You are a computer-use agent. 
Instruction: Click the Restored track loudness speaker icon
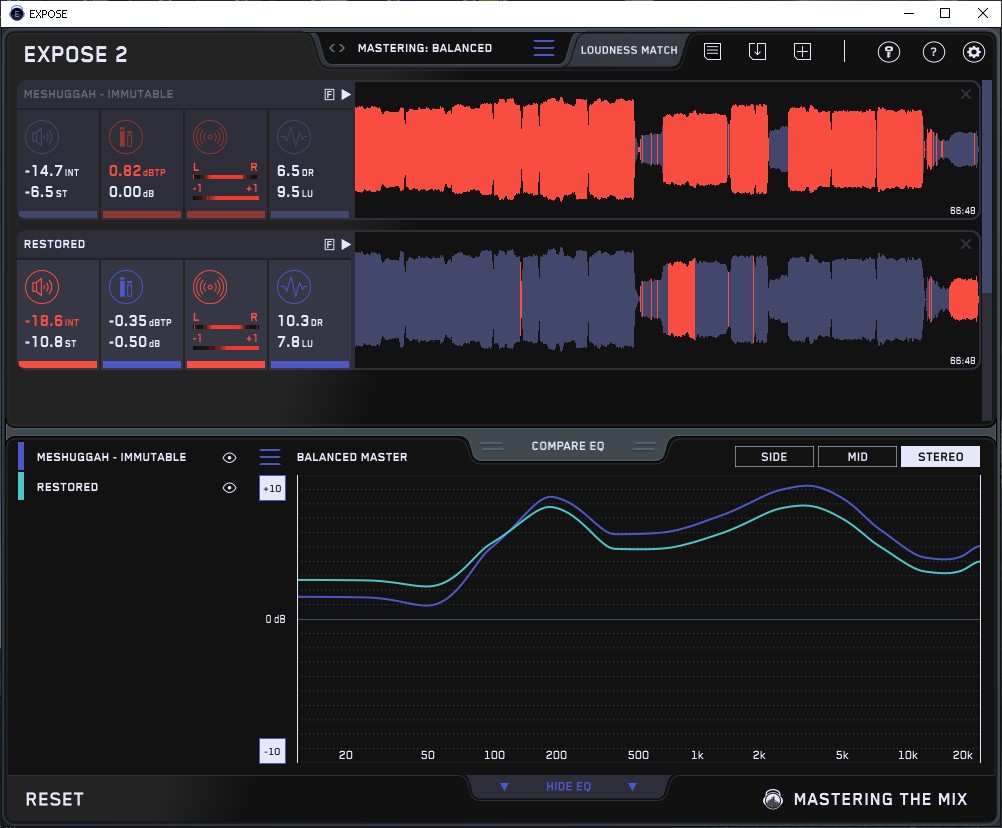tap(42, 287)
